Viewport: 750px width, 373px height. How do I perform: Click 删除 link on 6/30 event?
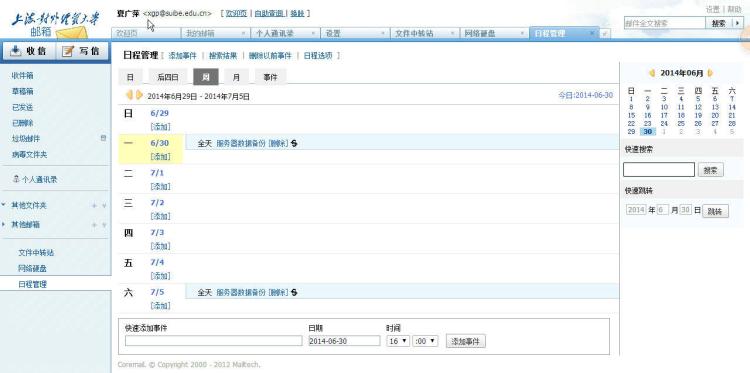278,143
